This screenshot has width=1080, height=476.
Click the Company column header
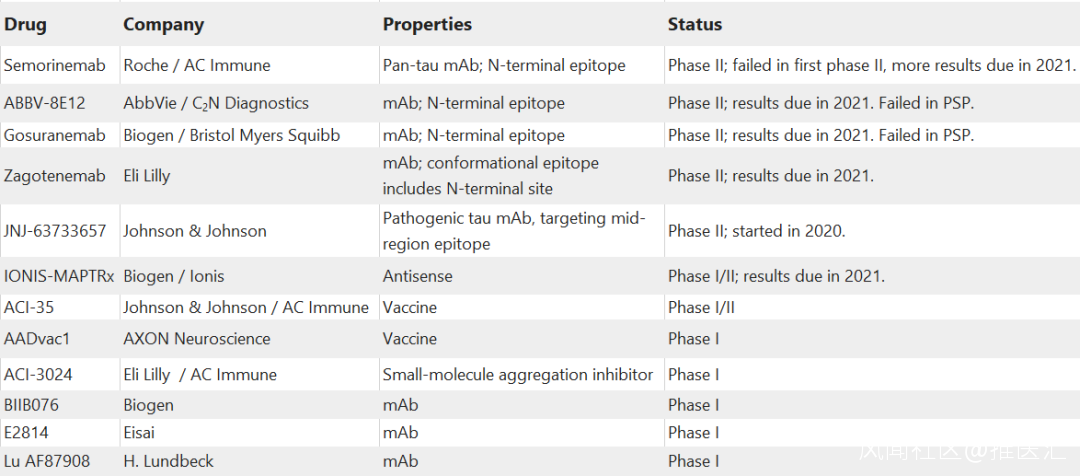click(x=163, y=24)
